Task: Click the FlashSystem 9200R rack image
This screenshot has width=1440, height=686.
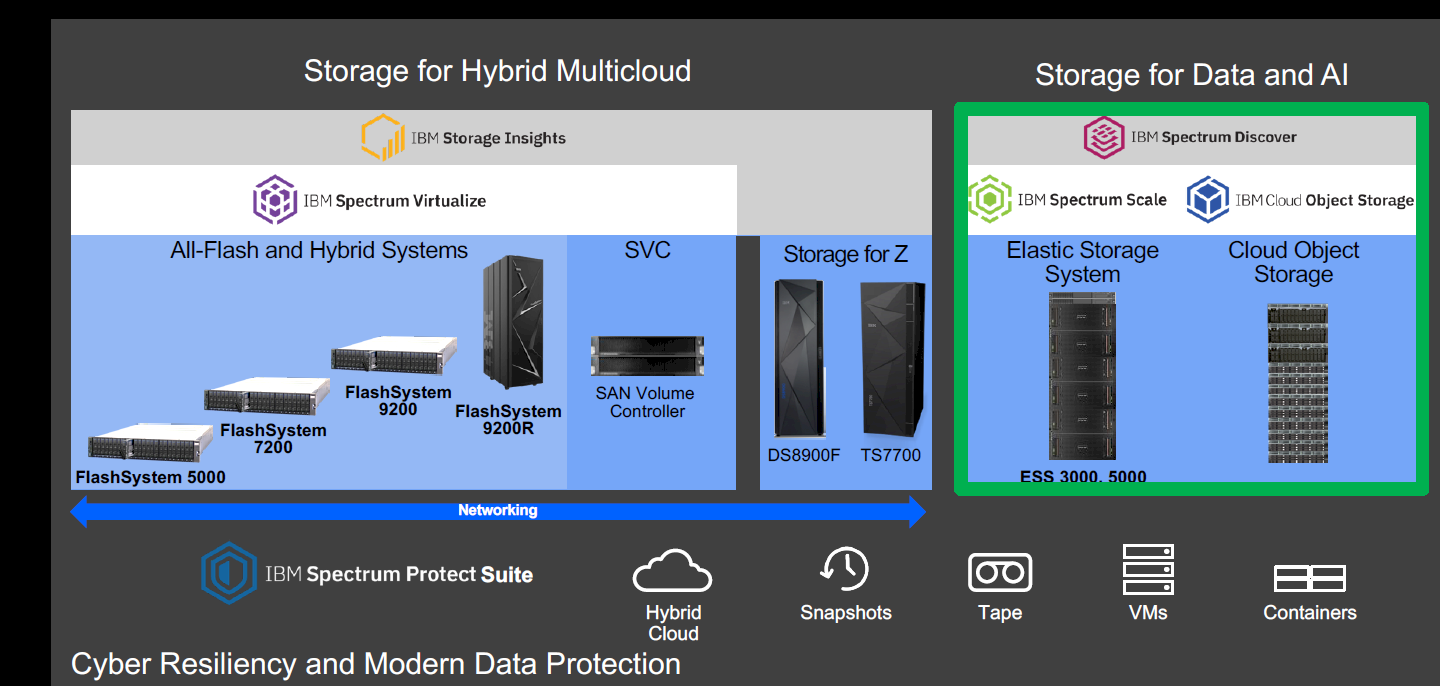Action: (x=513, y=323)
